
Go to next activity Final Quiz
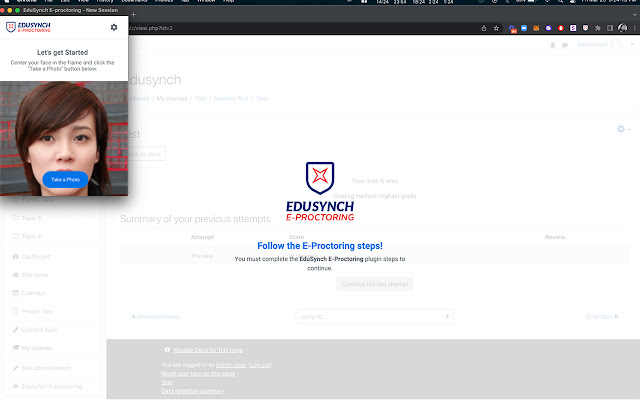tap(602, 317)
